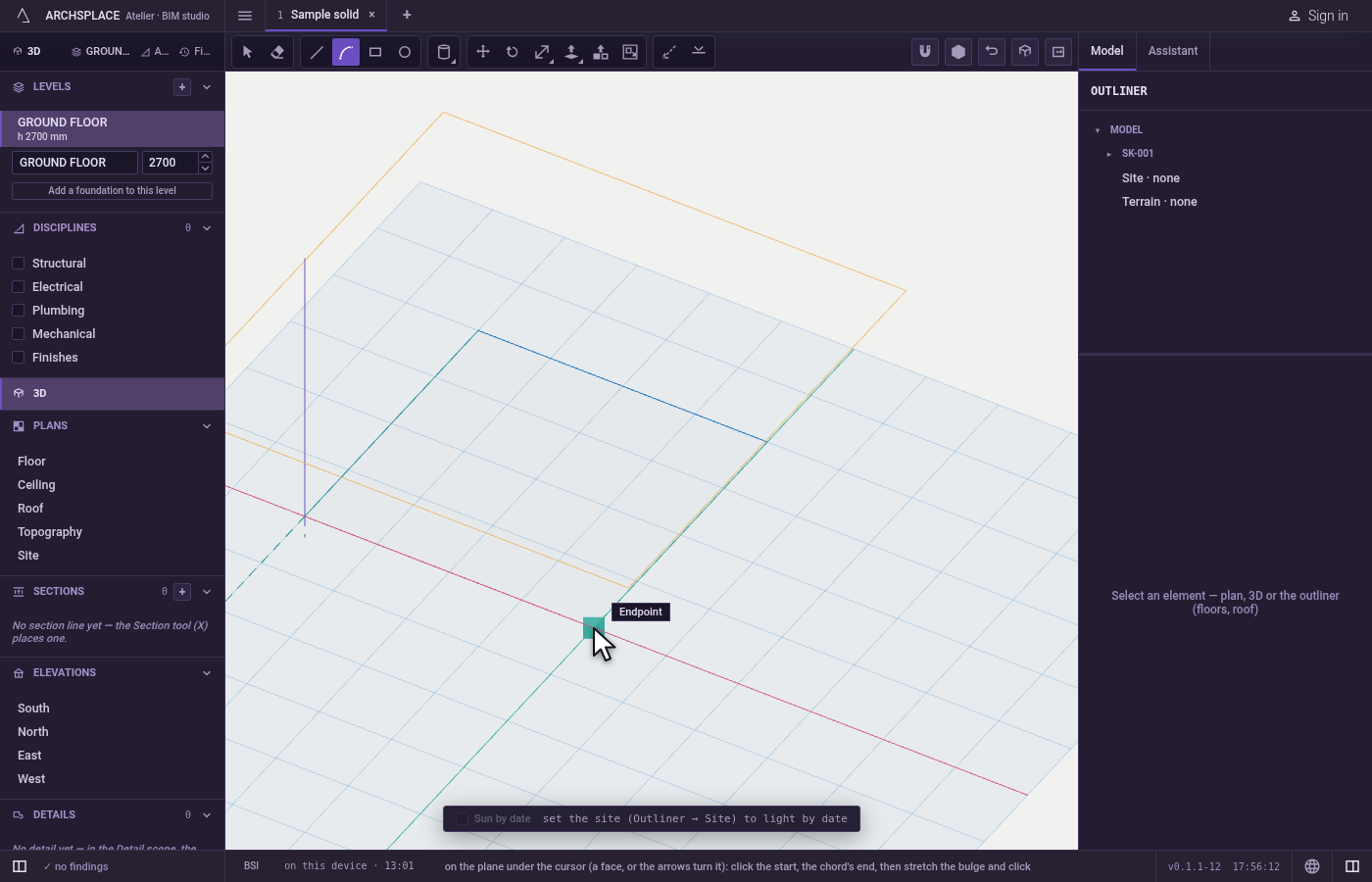1372x882 pixels.
Task: Choose the Arc tool in toolbar
Action: (x=346, y=52)
